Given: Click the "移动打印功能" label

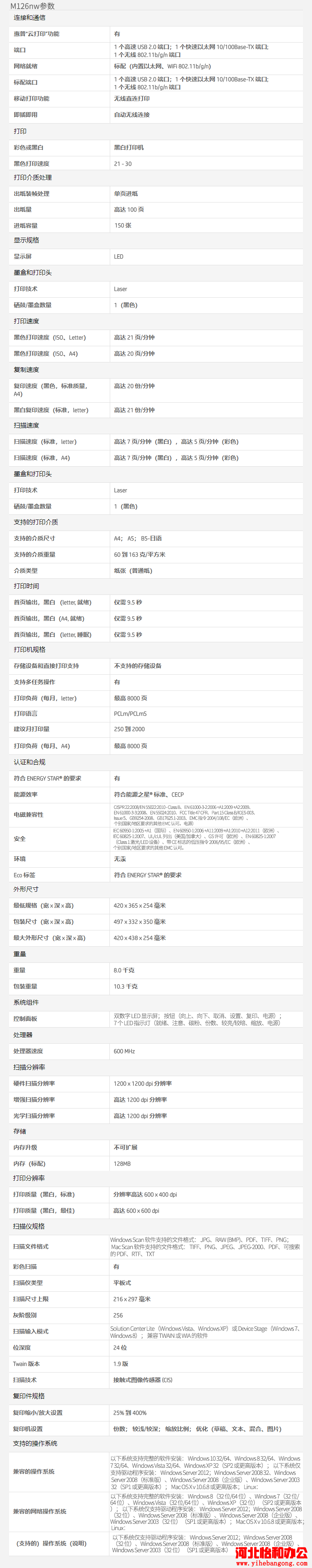Looking at the screenshot, I should tap(32, 99).
